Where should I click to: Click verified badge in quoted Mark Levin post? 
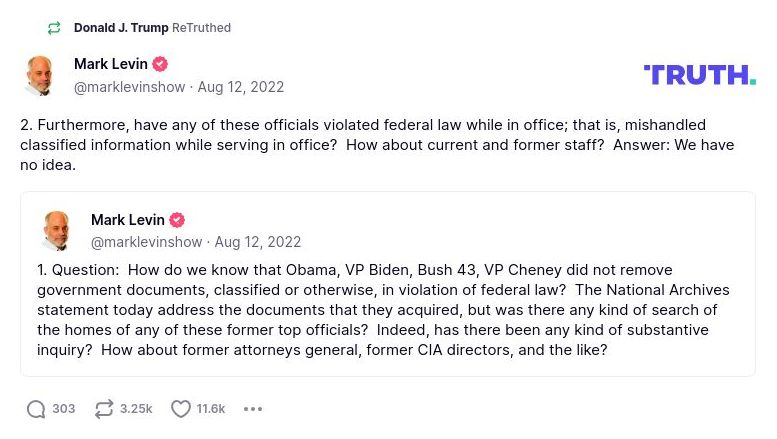click(x=177, y=220)
